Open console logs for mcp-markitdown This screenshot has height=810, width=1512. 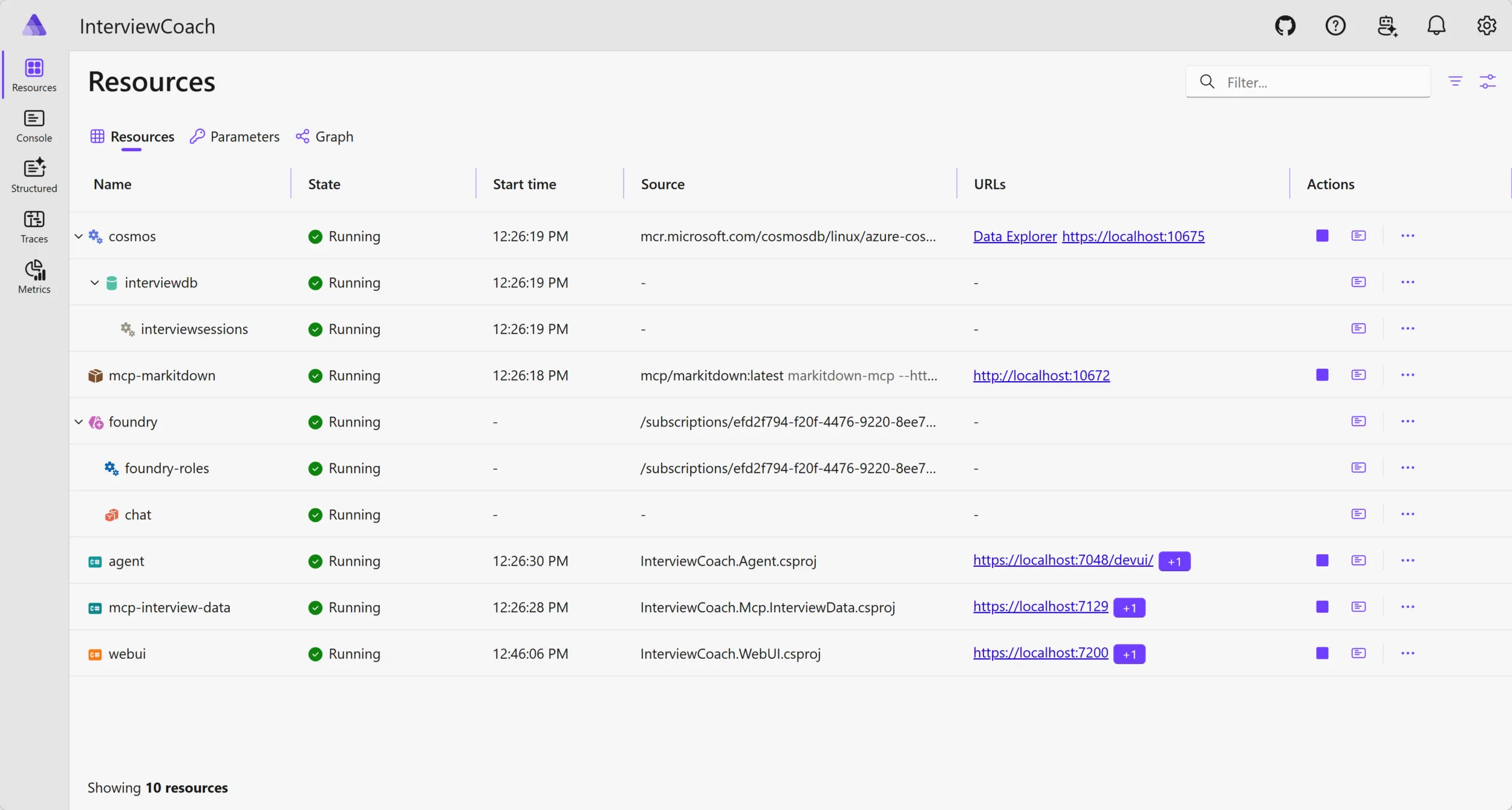pyautogui.click(x=1358, y=374)
